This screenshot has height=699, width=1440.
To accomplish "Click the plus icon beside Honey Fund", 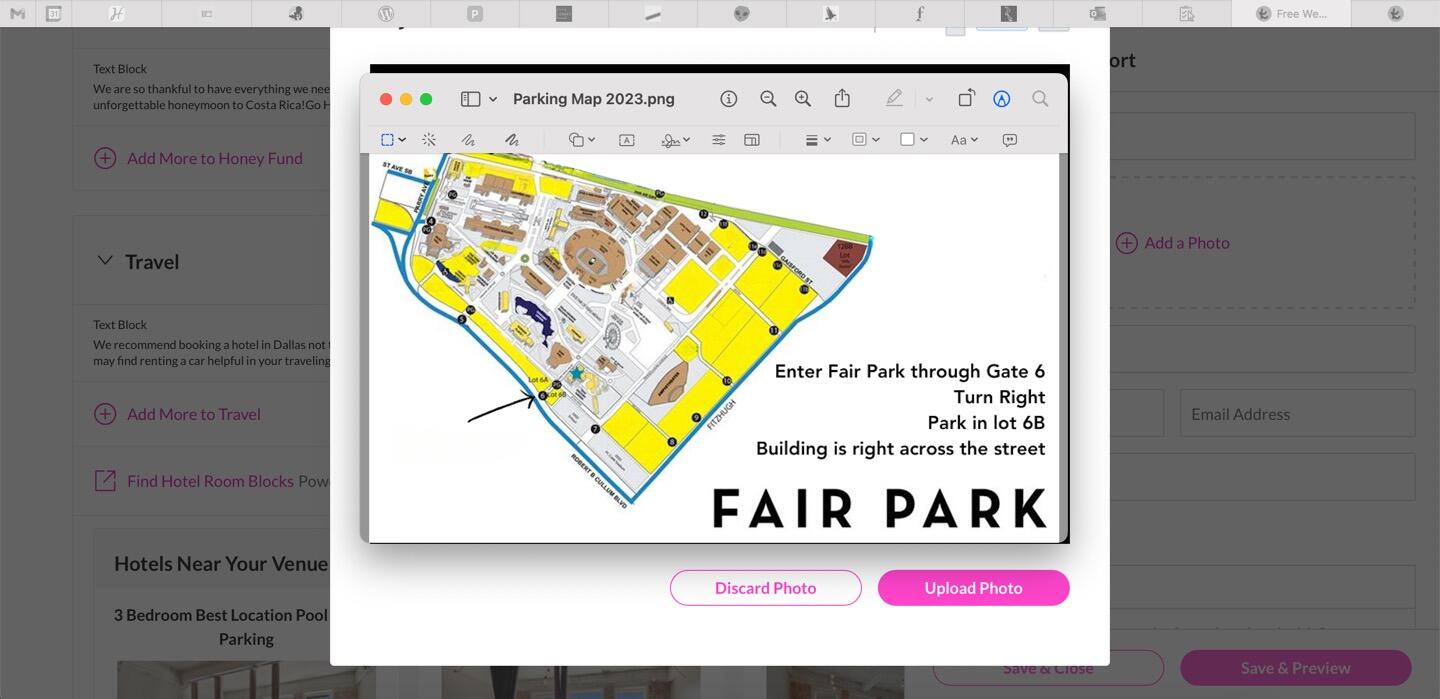I will 105,158.
